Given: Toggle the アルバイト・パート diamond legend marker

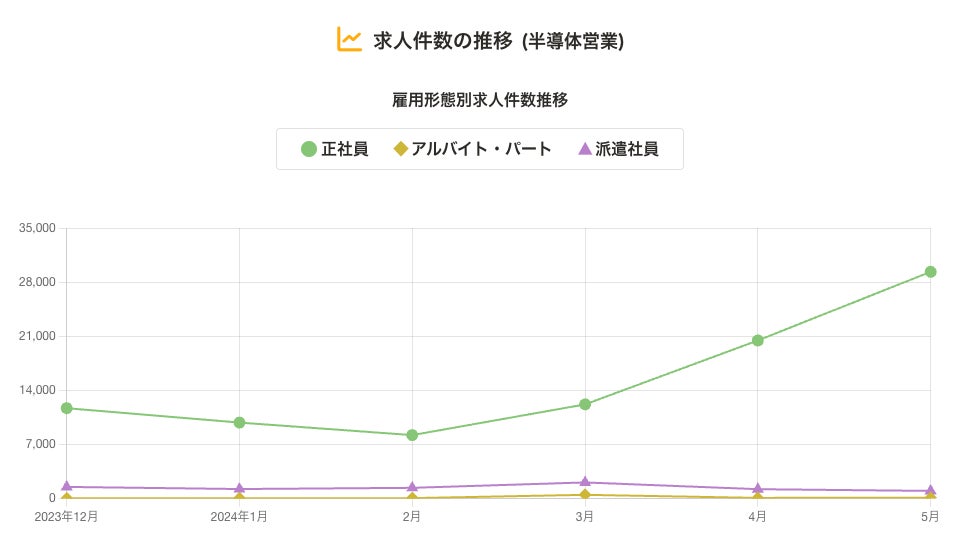Looking at the screenshot, I should click(401, 149).
